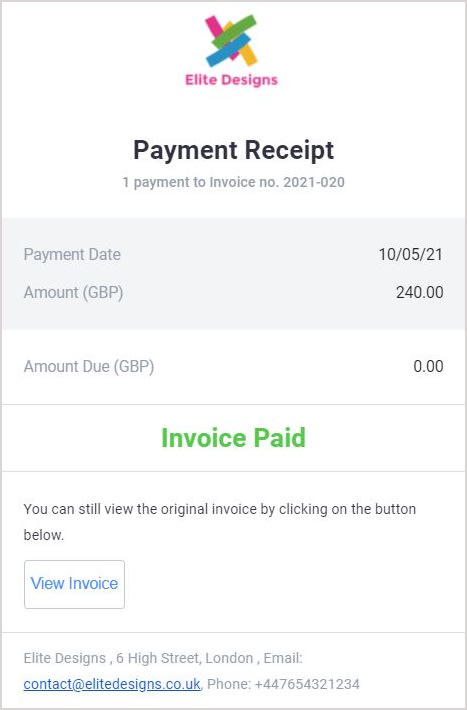
Task: Click the contact@elitedesigns.co.uk email link
Action: tap(112, 684)
